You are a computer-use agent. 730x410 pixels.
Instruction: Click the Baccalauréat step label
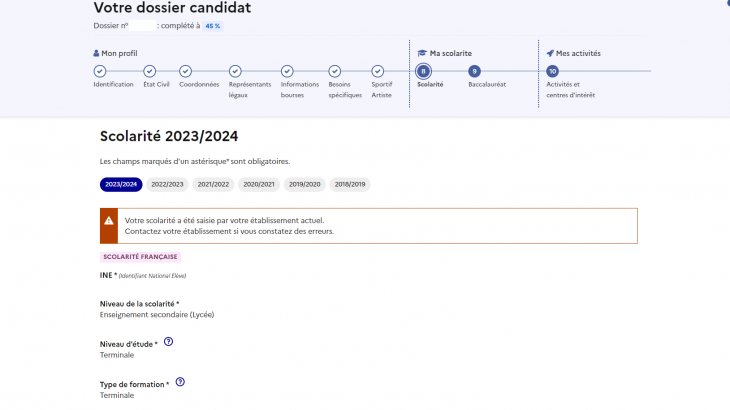(x=487, y=85)
